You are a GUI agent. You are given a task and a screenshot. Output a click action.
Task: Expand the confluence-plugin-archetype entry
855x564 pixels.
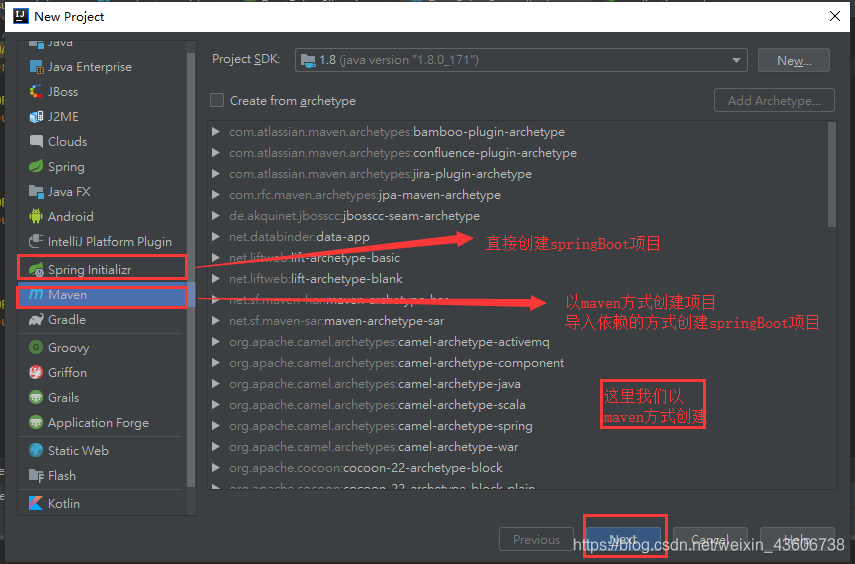pyautogui.click(x=216, y=153)
